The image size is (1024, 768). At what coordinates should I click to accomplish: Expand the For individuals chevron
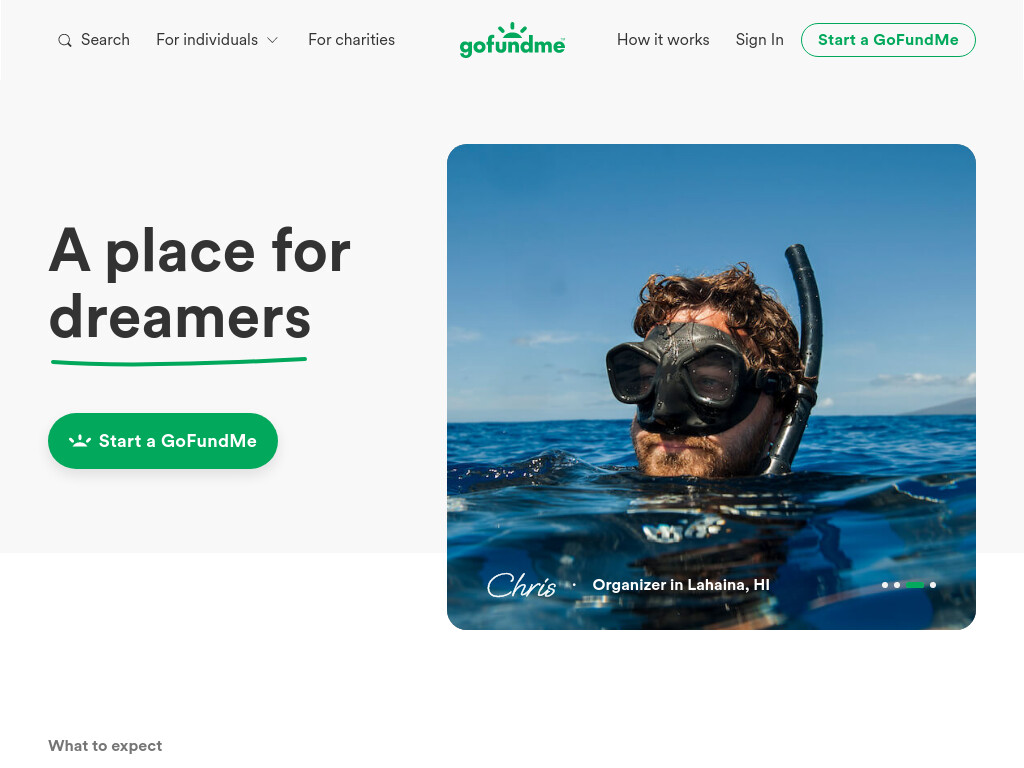pyautogui.click(x=273, y=40)
